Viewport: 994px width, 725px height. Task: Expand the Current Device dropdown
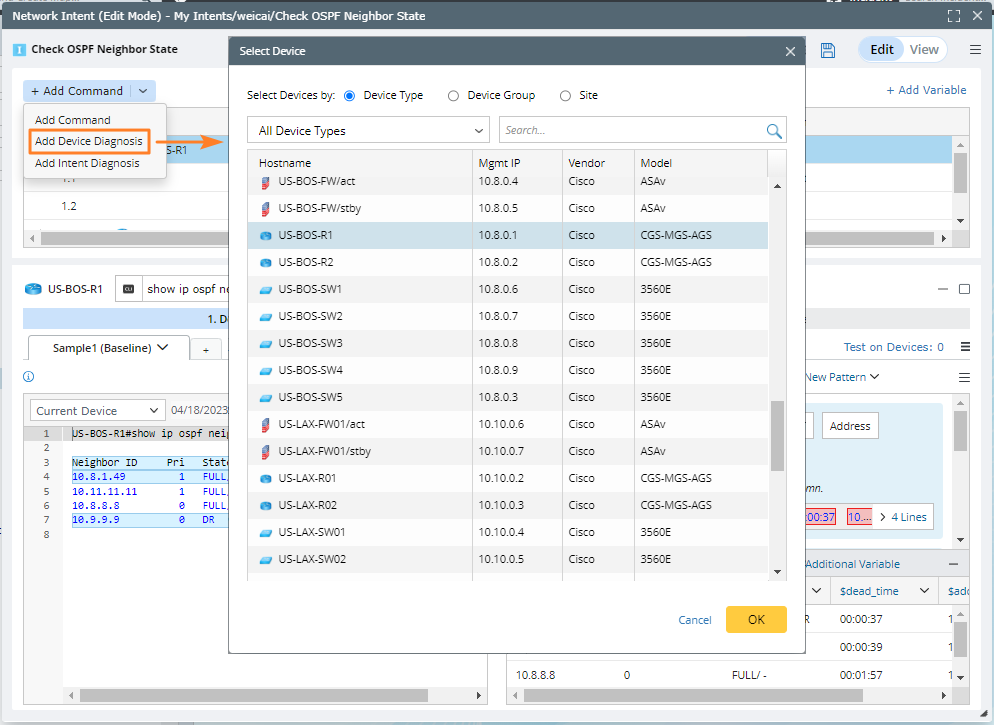[x=97, y=411]
